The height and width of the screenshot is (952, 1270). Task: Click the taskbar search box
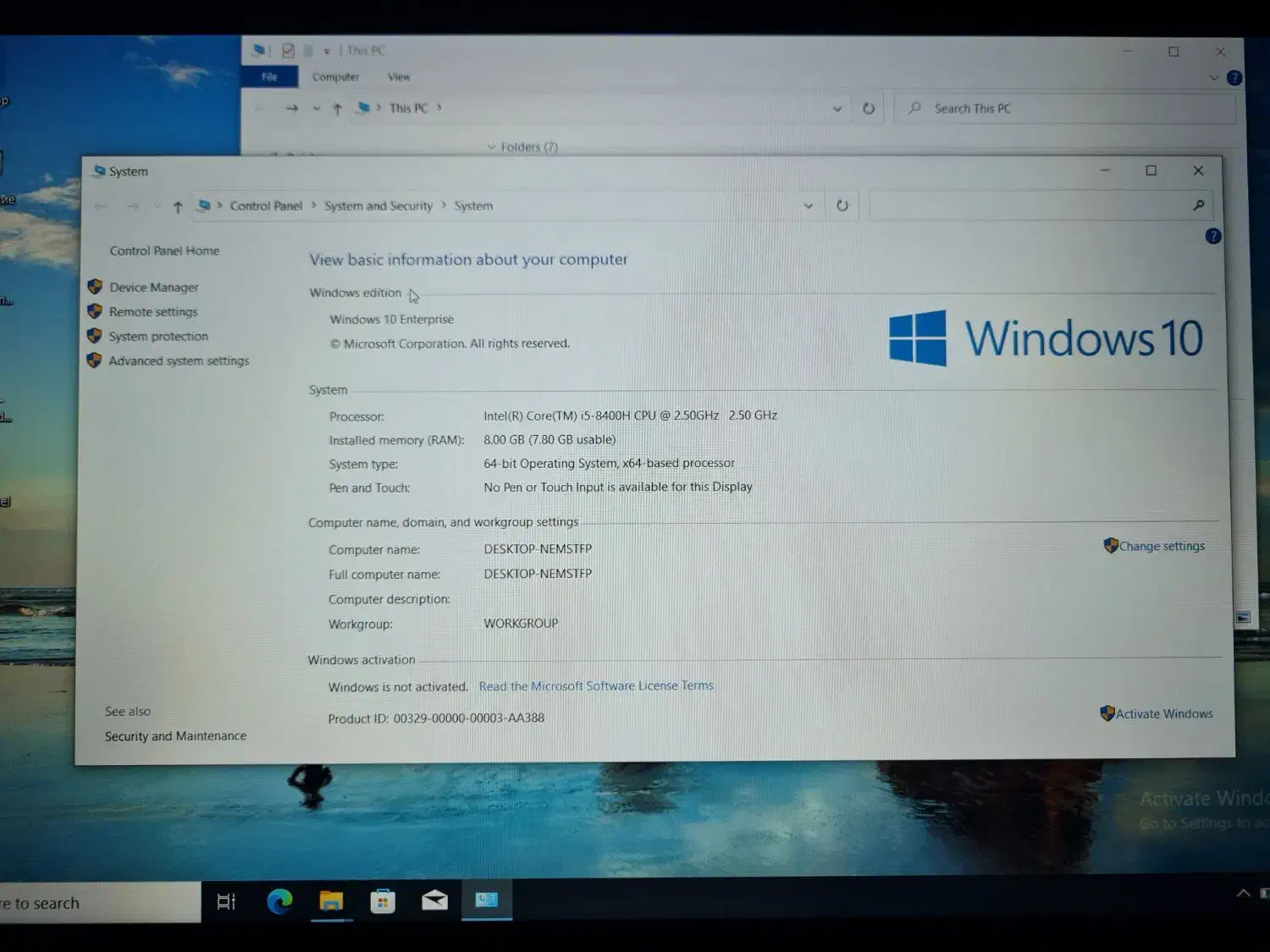100,903
